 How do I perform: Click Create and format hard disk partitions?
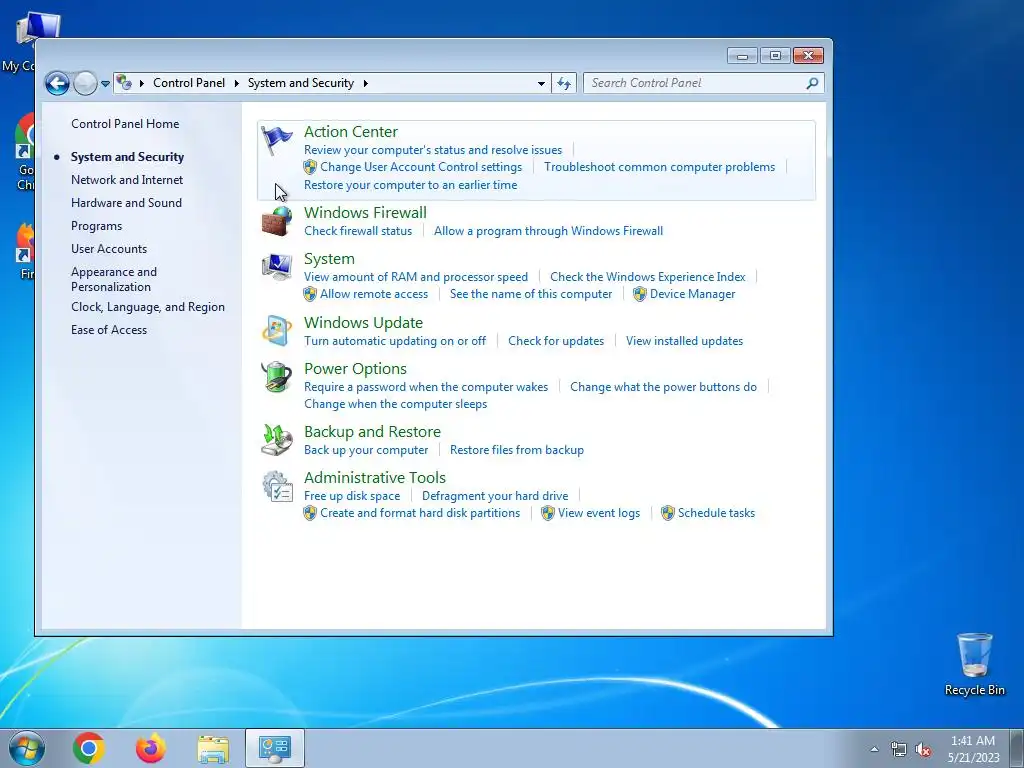click(x=420, y=513)
